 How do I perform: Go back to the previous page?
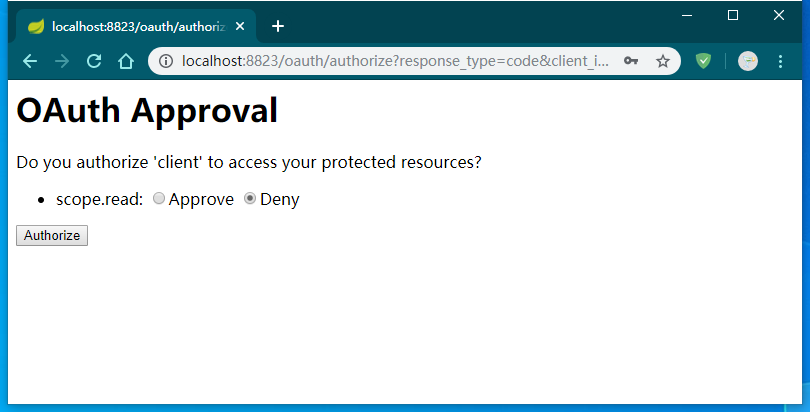coord(30,61)
